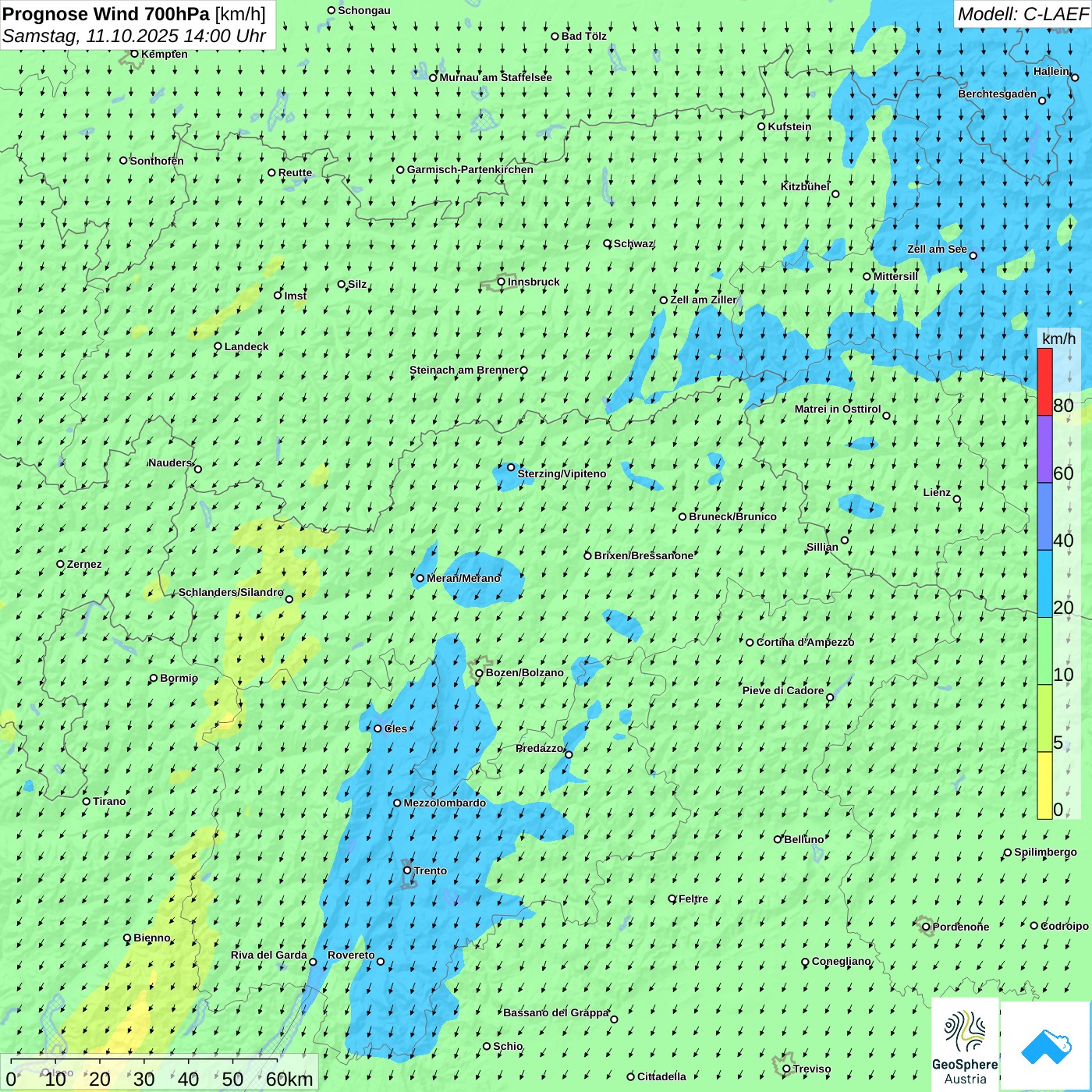Viewport: 1092px width, 1092px height.
Task: Click the 'Steinach am Brenner' label
Action: (x=464, y=370)
